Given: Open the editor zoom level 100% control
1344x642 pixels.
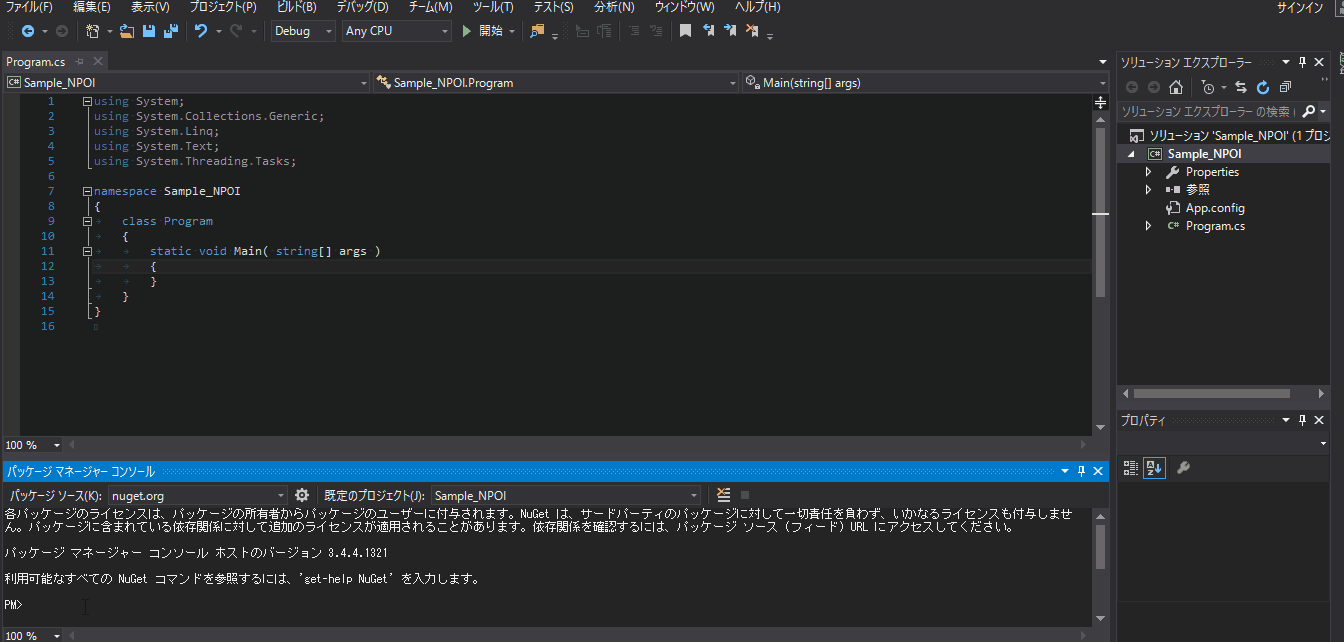Looking at the screenshot, I should click(32, 444).
